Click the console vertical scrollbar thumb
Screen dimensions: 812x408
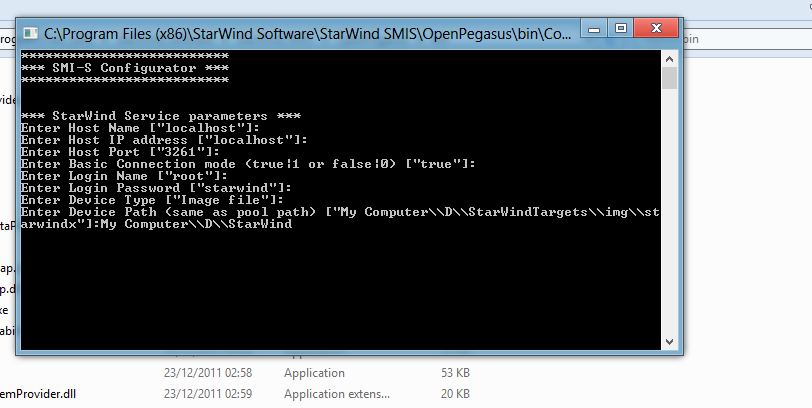point(669,78)
